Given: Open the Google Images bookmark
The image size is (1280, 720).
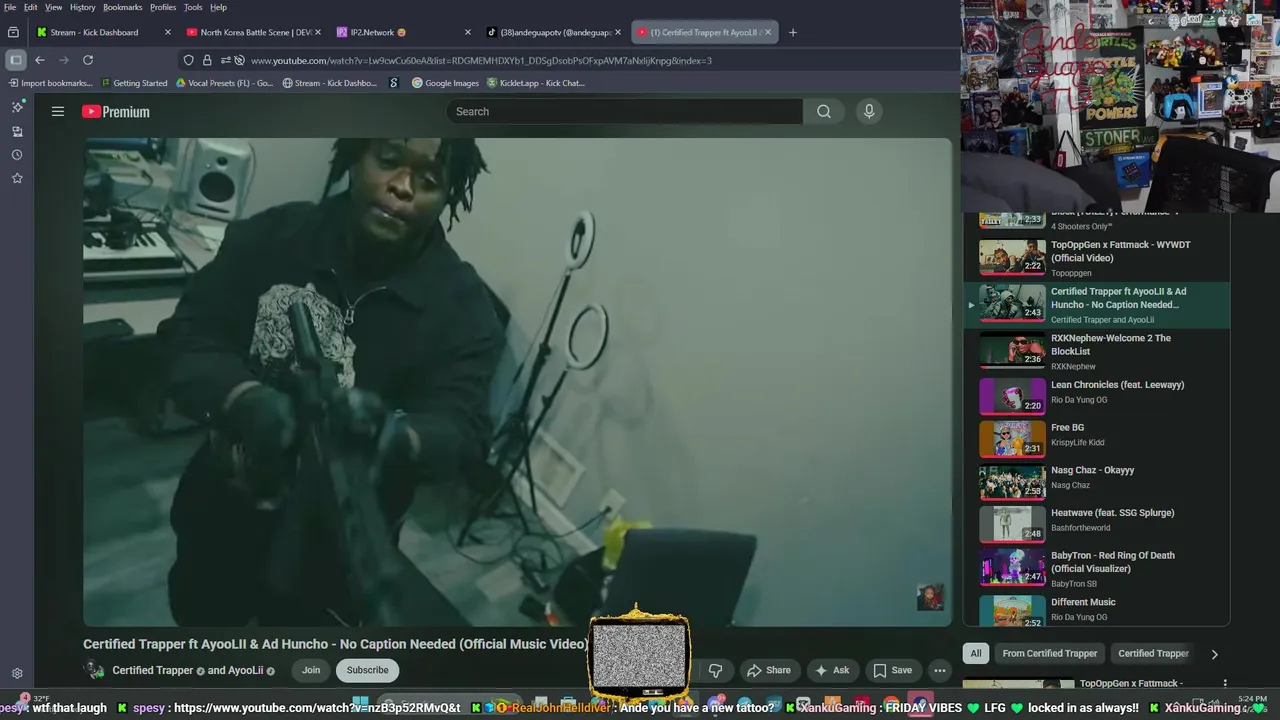Looking at the screenshot, I should [445, 83].
